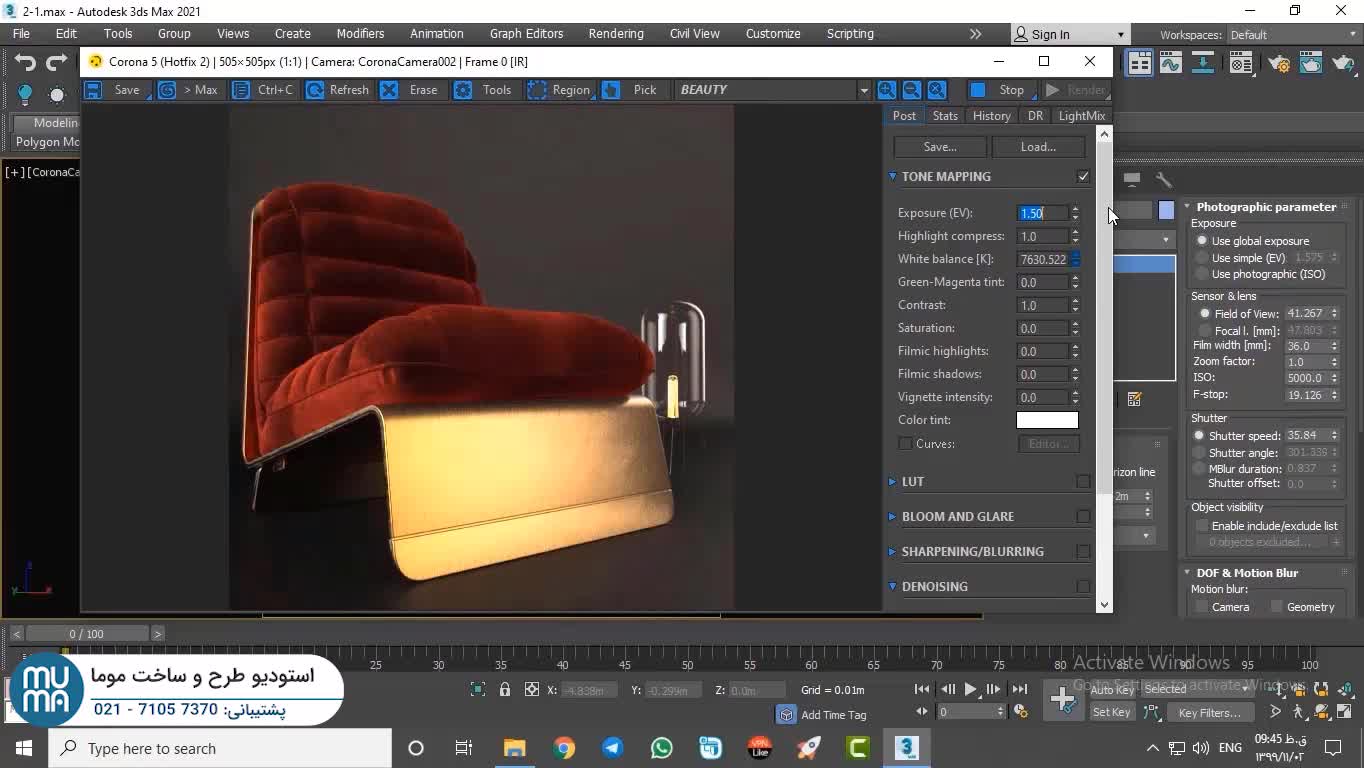Open Chrome from the taskbar
The image size is (1364, 768).
pos(564,748)
